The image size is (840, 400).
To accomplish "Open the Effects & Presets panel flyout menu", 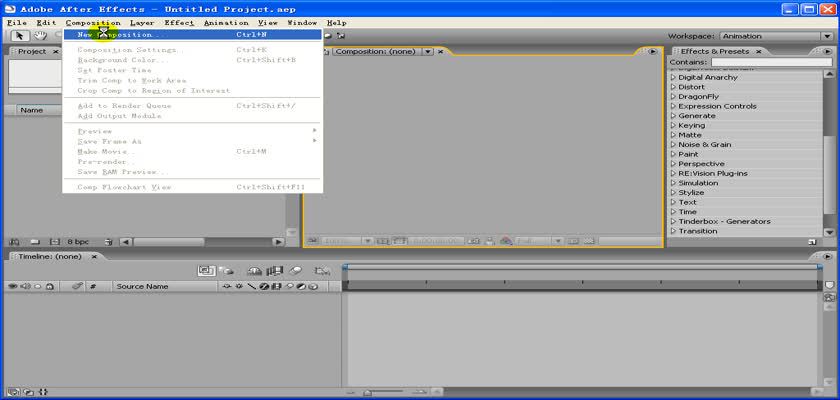I will 828,51.
